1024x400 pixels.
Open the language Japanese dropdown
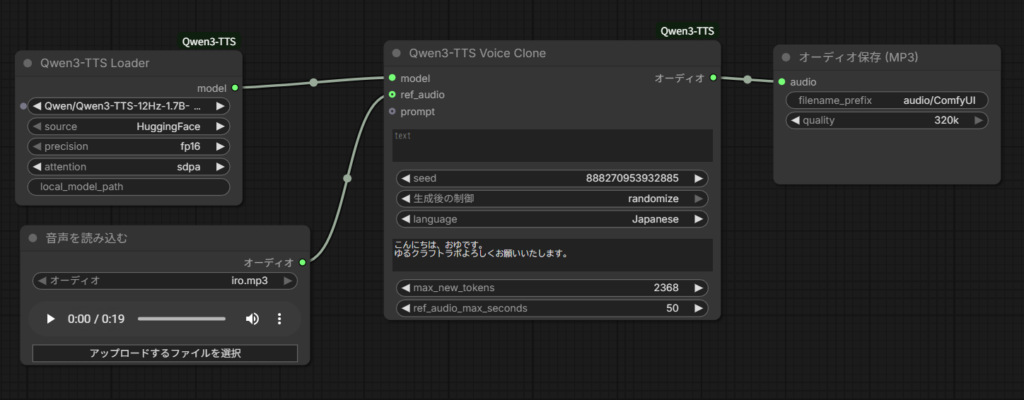552,219
